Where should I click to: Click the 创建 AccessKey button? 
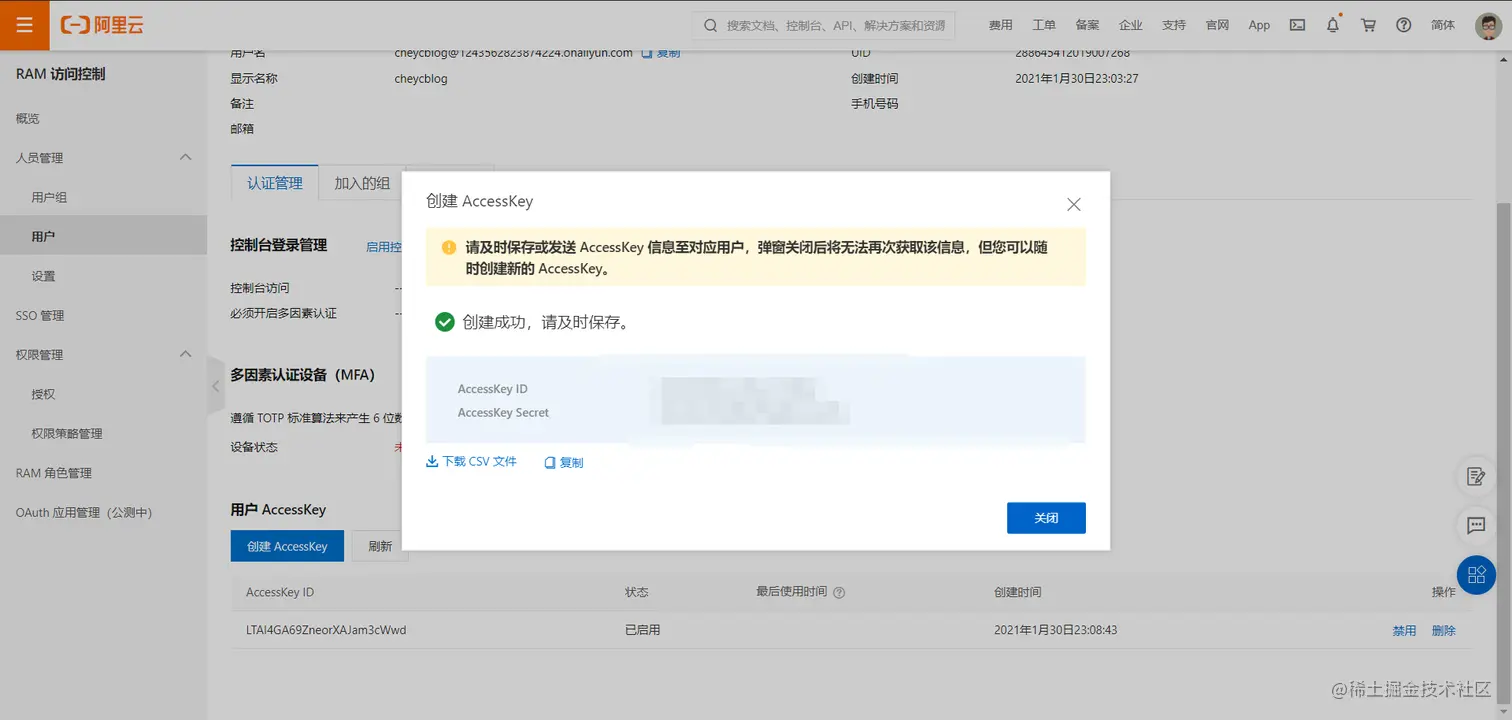(x=287, y=546)
